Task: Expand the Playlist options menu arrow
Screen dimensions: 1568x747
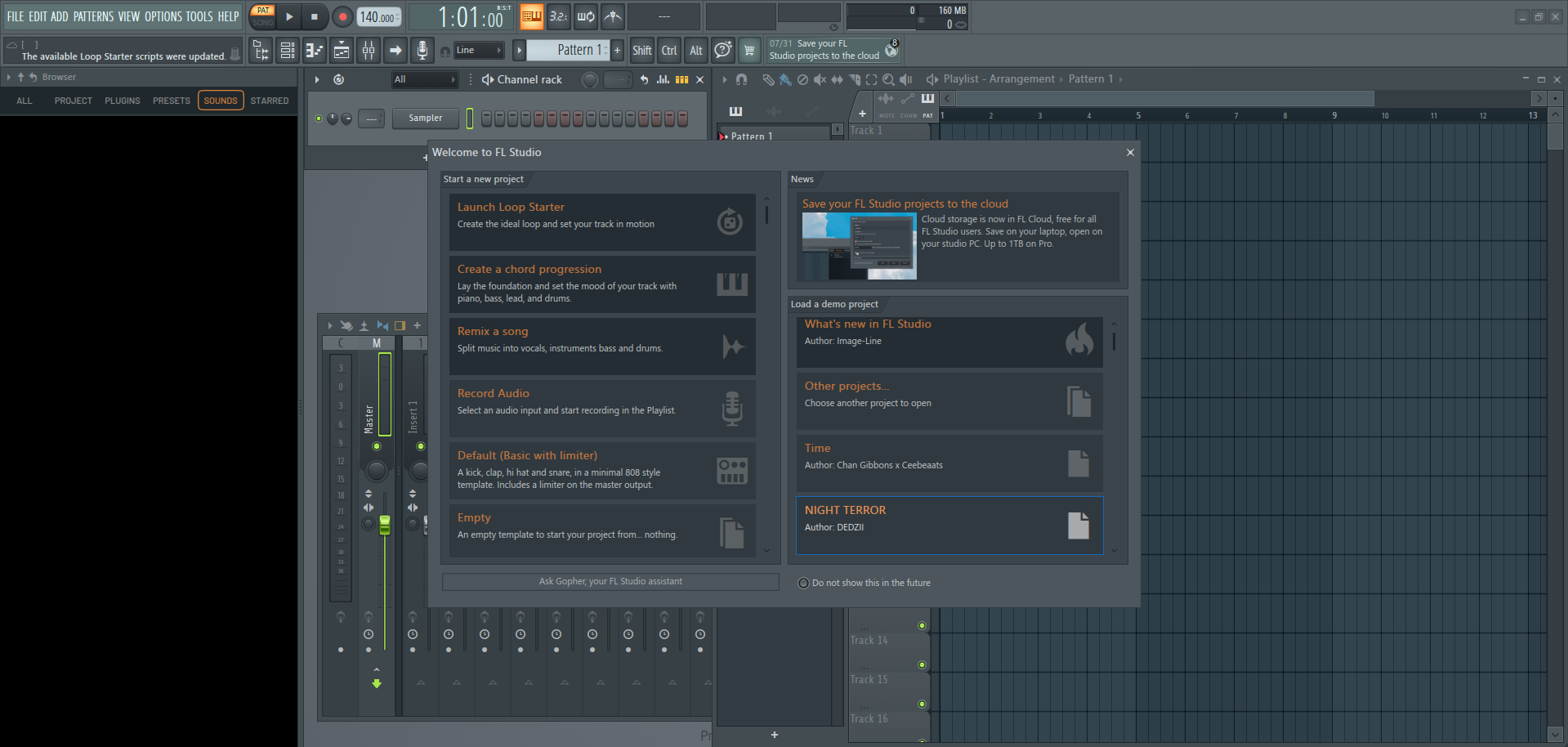Action: 724,79
